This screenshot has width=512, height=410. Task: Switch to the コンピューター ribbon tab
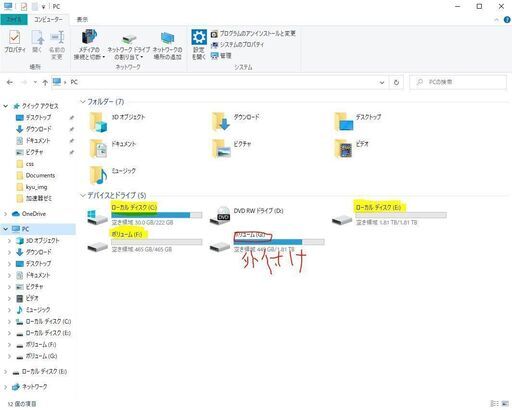coord(48,19)
